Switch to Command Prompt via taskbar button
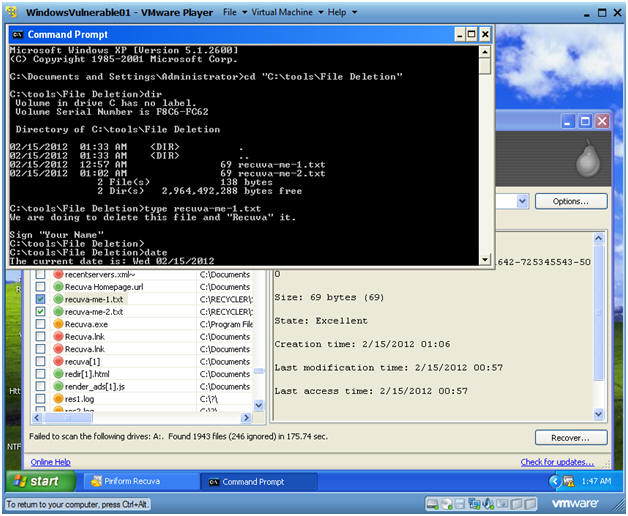Image resolution: width=628 pixels, height=516 pixels. pos(258,481)
